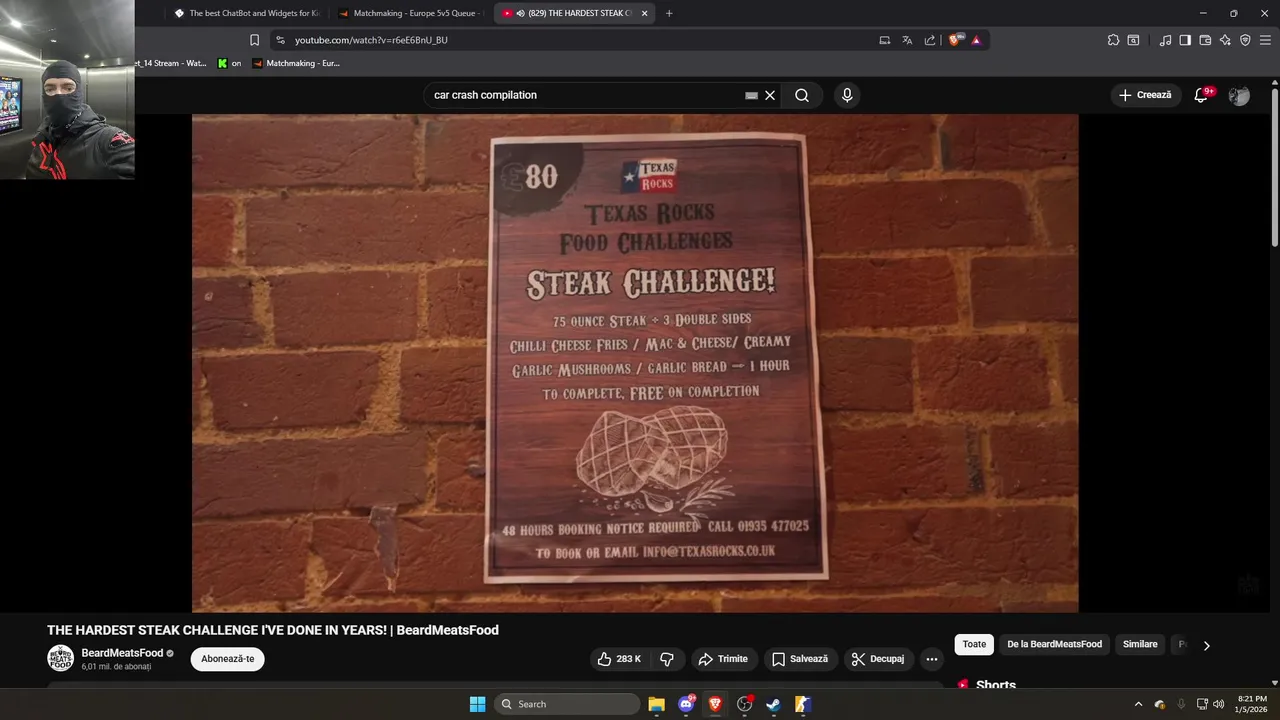Open the three-dot more actions menu

pyautogui.click(x=932, y=659)
